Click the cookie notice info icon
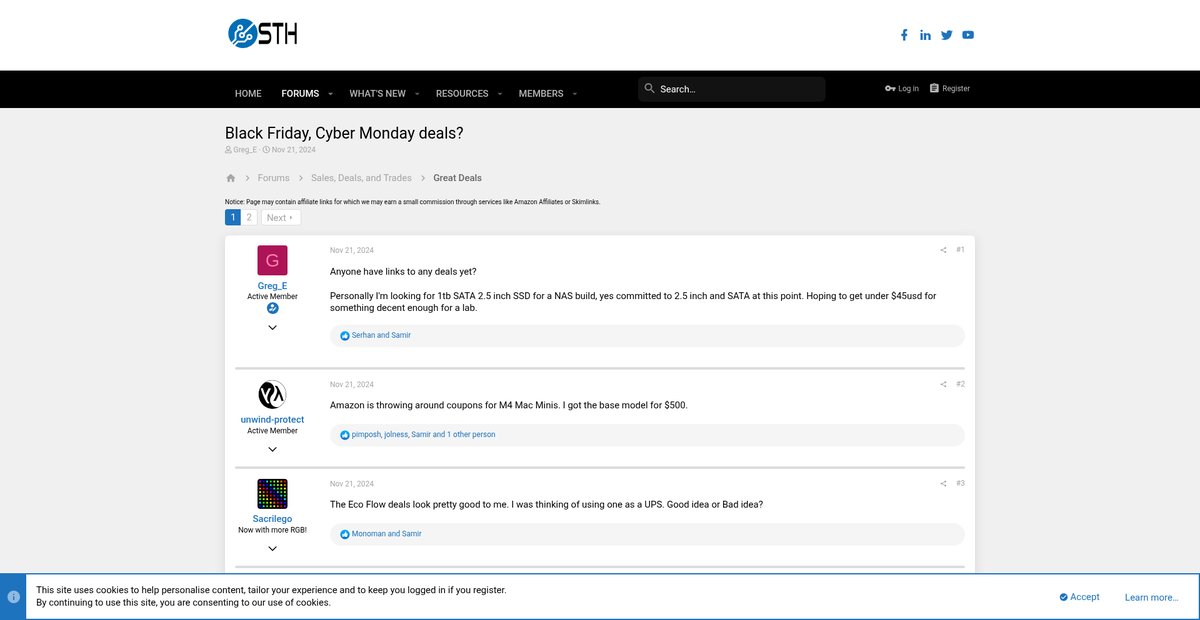Viewport: 1200px width, 620px height. 13,597
